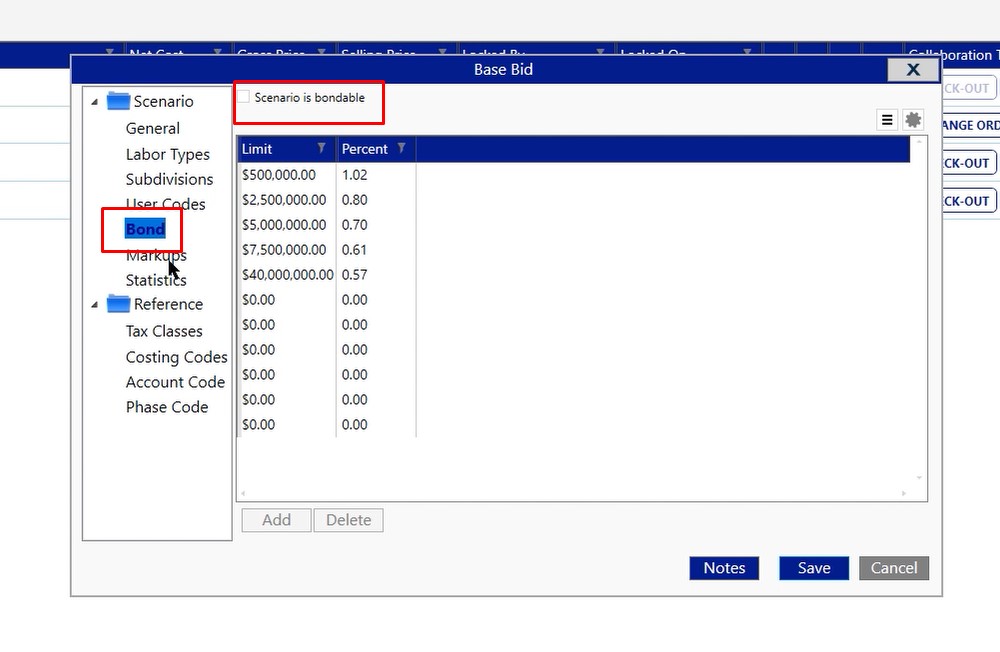This screenshot has width=1000, height=652.
Task: Click the Reference folder icon
Action: 119,304
